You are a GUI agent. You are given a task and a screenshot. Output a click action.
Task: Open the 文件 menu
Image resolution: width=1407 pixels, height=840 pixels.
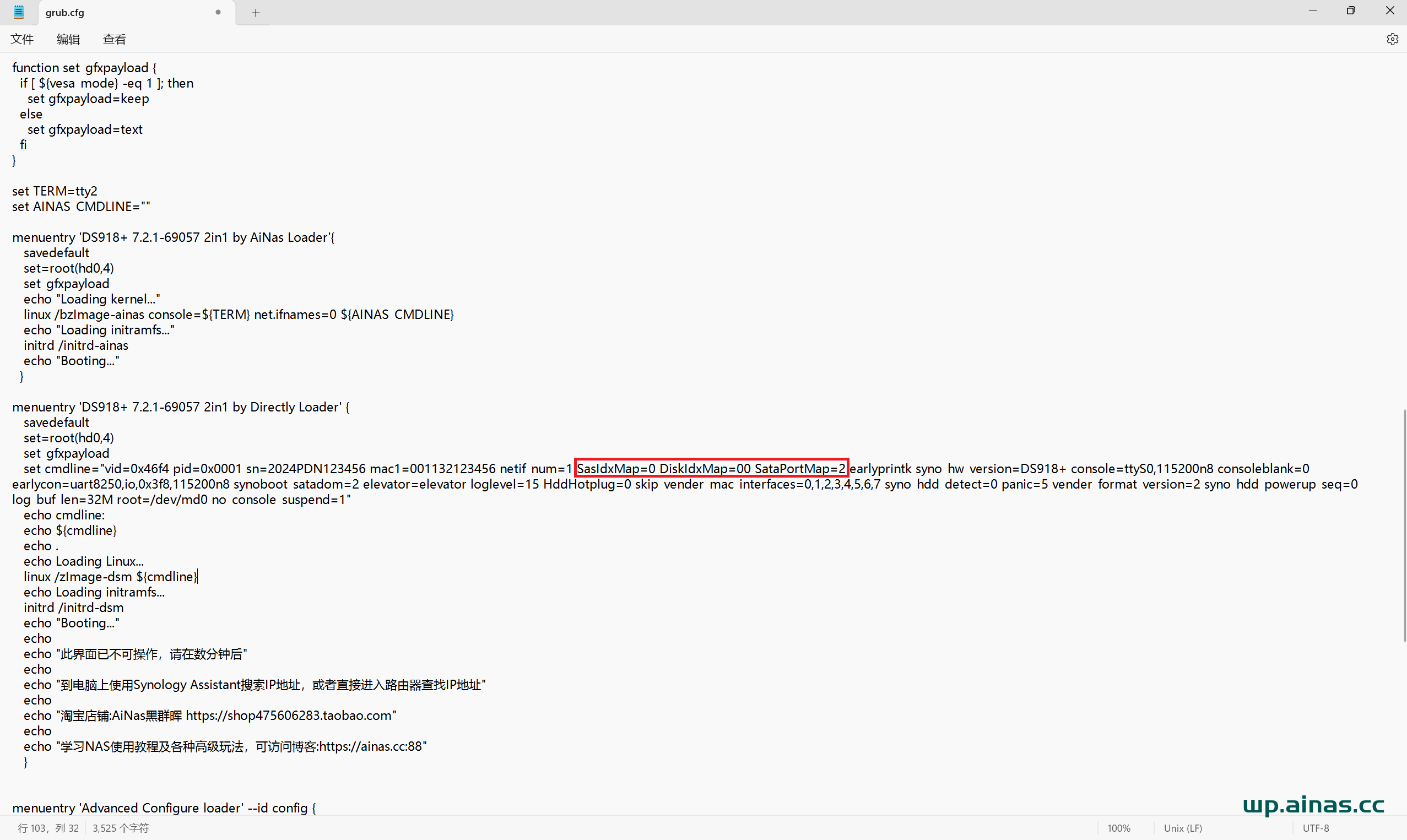(22, 39)
